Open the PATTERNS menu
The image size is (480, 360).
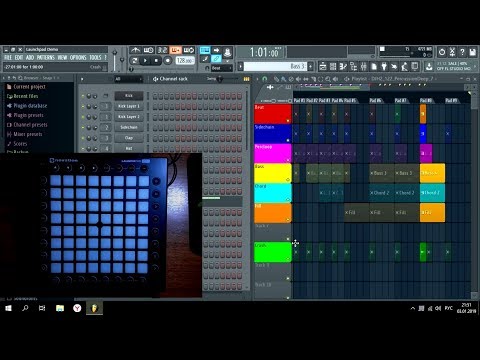(x=46, y=58)
